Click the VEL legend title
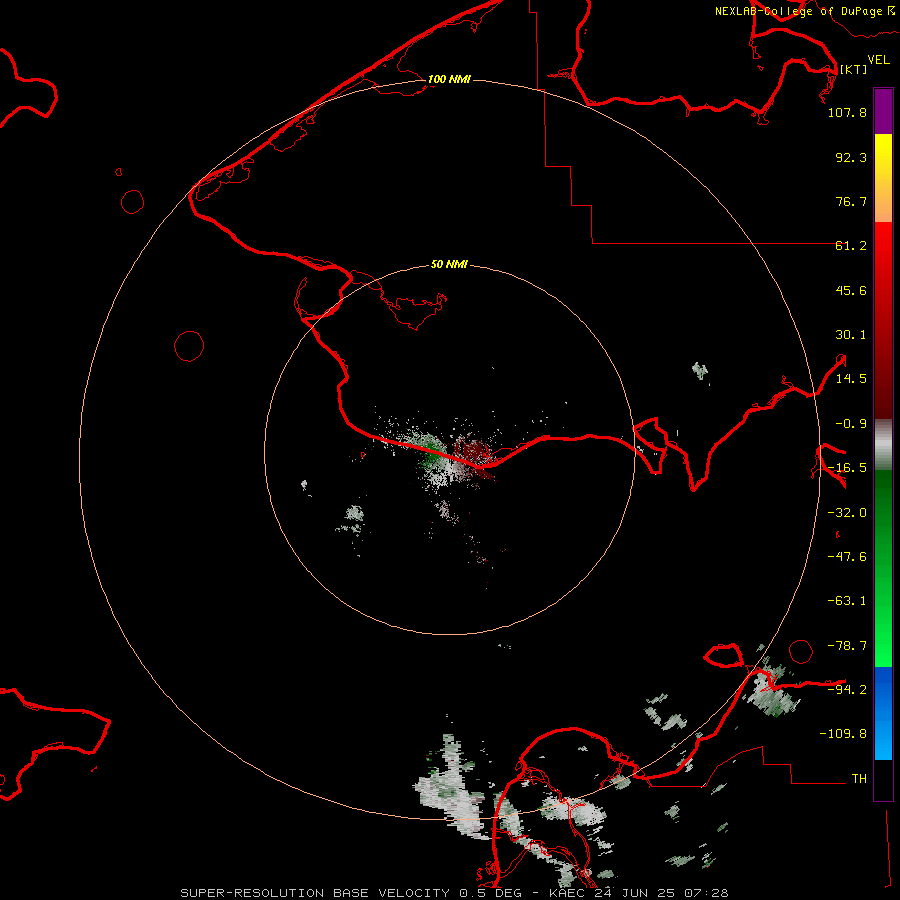900x900 pixels. click(x=878, y=60)
